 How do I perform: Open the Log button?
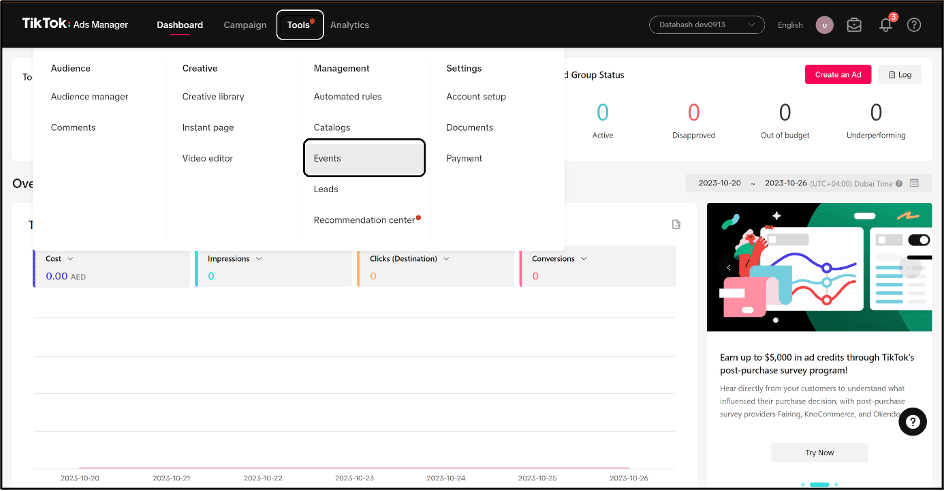pyautogui.click(x=899, y=75)
